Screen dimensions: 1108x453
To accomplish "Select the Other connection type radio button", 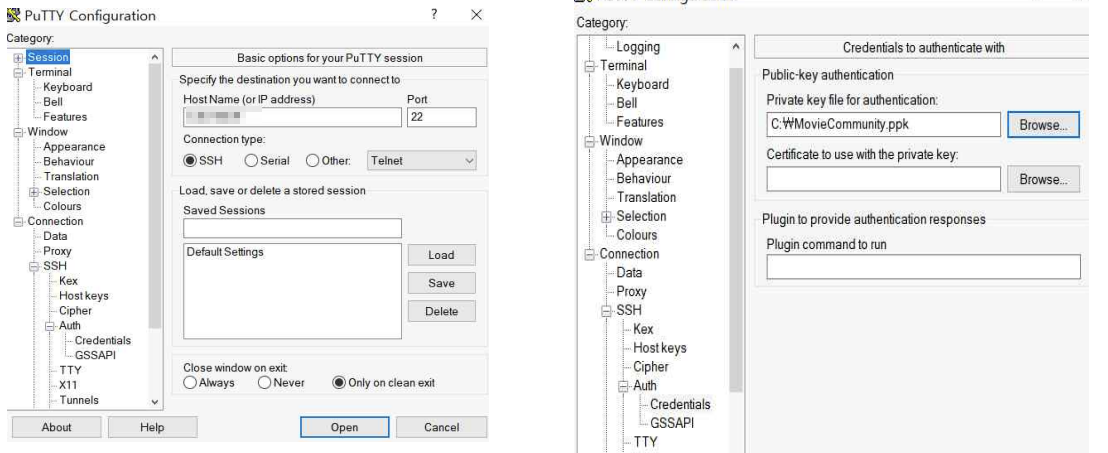I will click(312, 160).
